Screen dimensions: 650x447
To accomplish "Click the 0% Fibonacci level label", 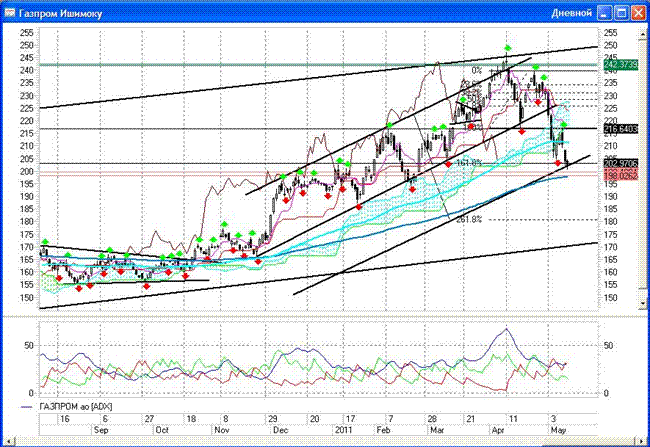I will click(477, 70).
